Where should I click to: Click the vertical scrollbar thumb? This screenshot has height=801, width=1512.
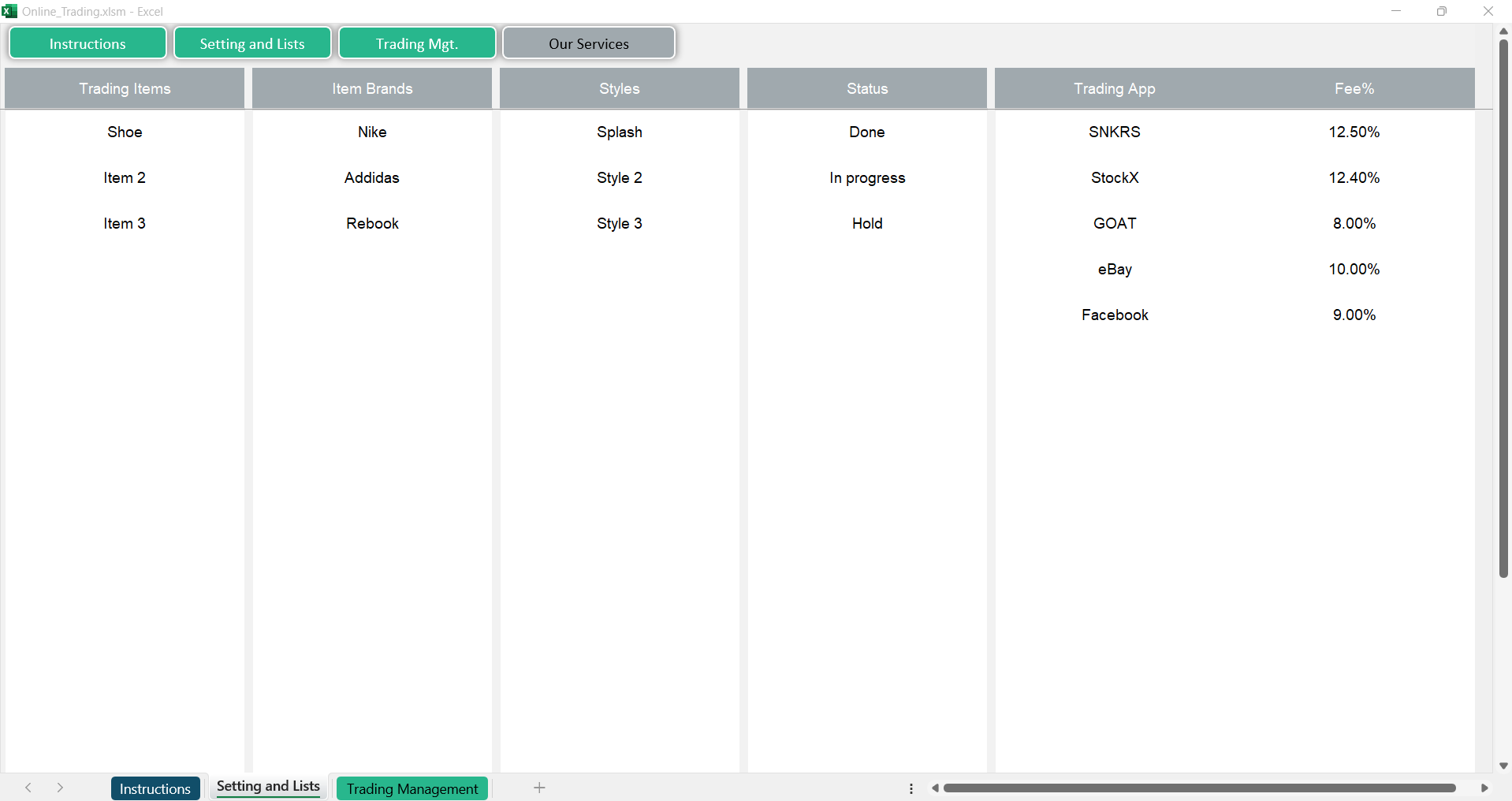(1503, 307)
